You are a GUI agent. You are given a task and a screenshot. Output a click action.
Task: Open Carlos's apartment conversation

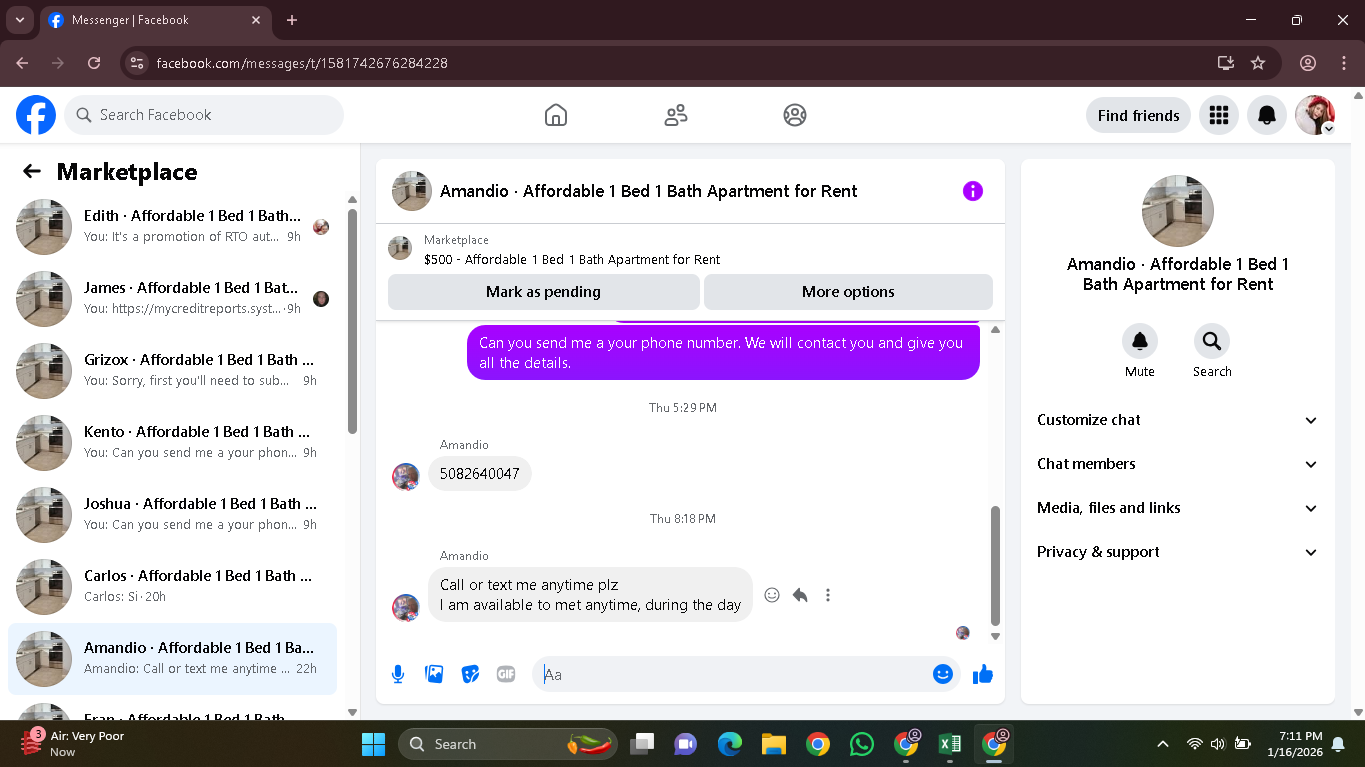tap(172, 587)
